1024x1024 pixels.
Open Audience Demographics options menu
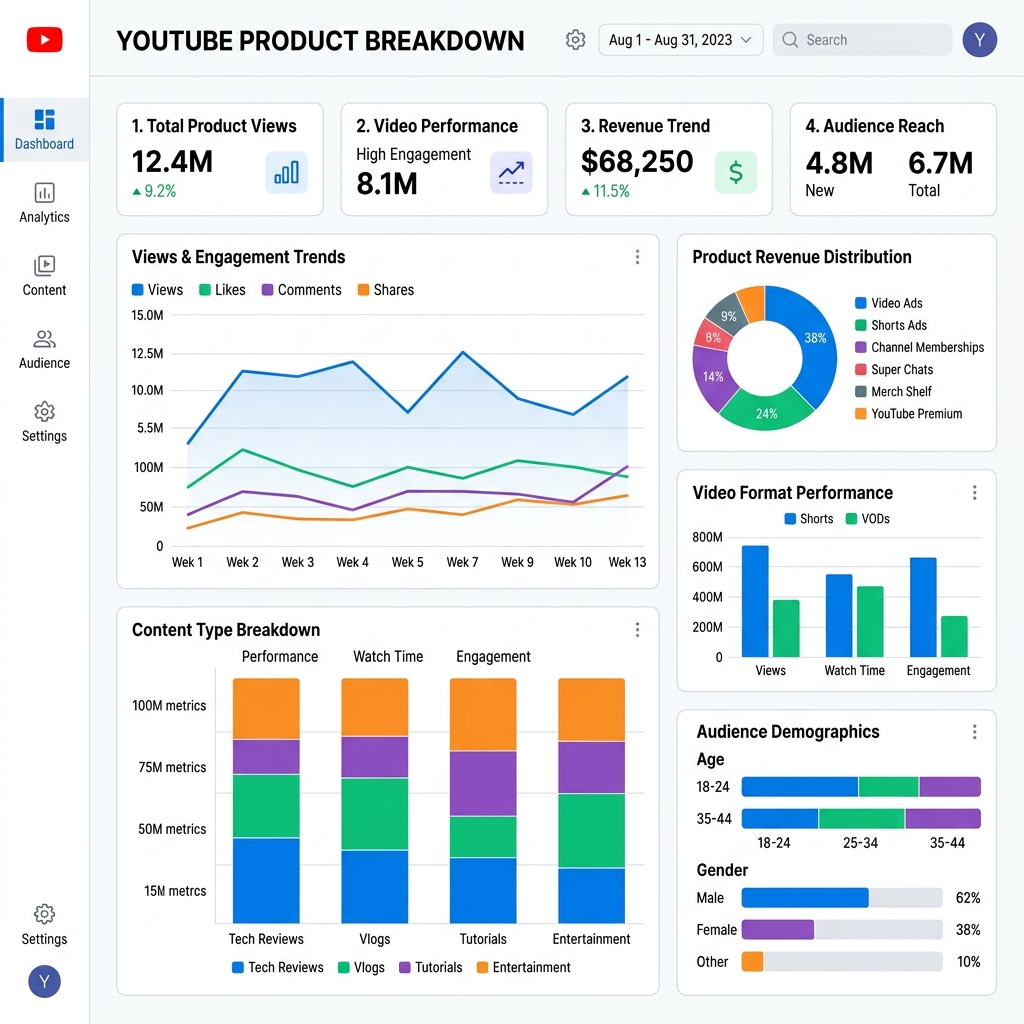[x=974, y=731]
